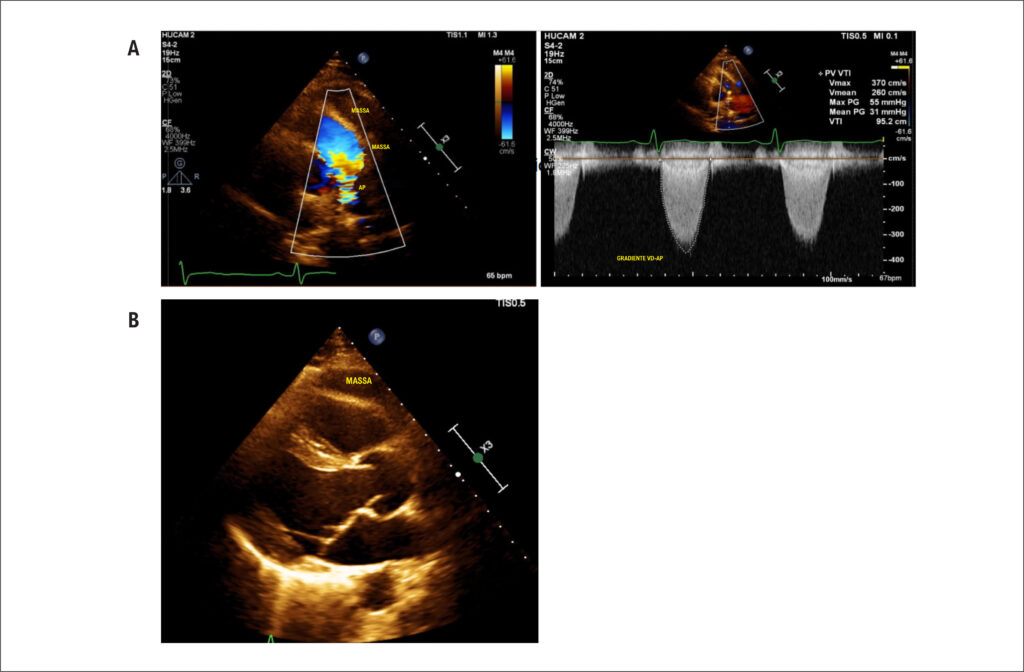
Task: Click the '100mm/s' sweep speed label
Action: coord(837,278)
